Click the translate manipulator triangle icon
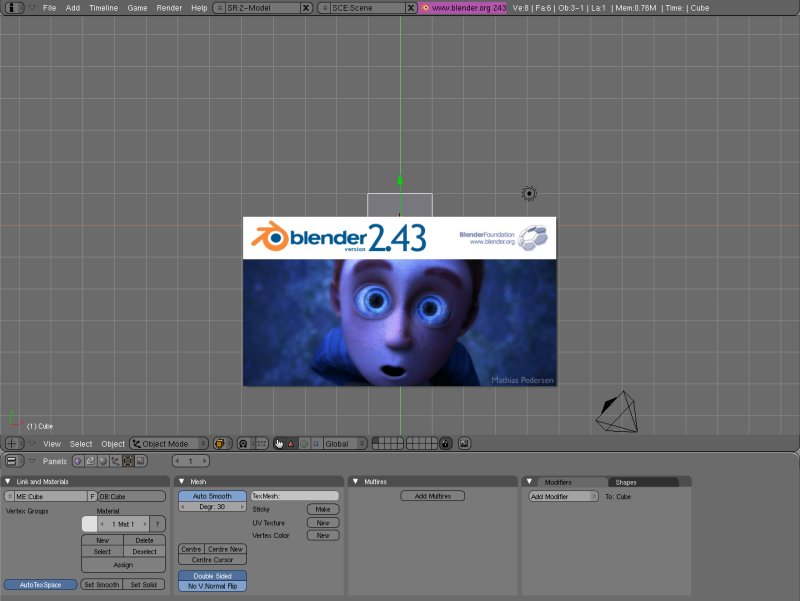The image size is (800, 601). click(291, 443)
